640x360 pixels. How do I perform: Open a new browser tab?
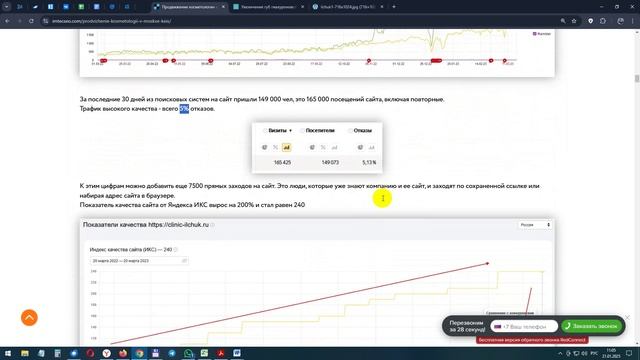pyautogui.click(x=393, y=7)
